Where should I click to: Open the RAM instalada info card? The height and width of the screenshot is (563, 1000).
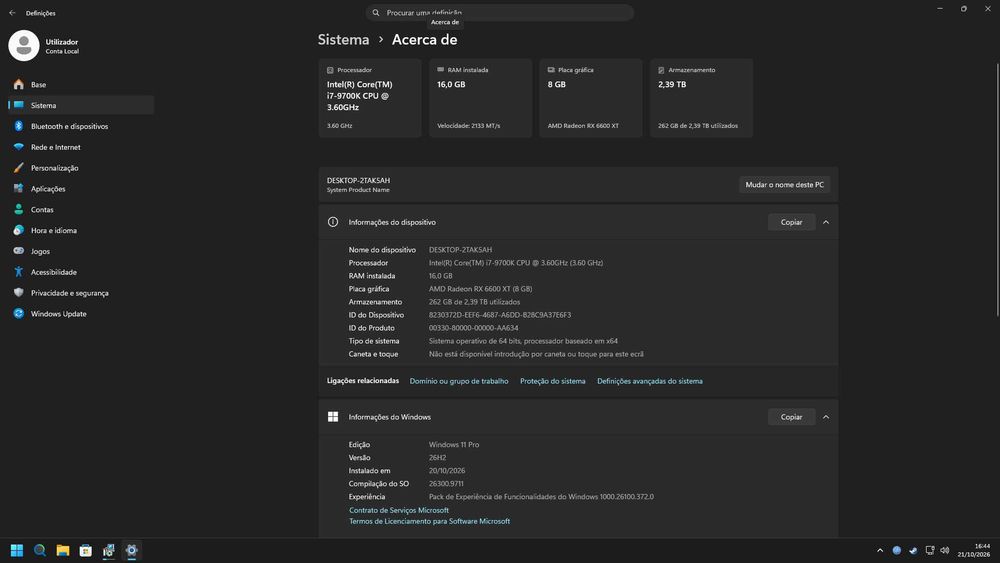[x=480, y=98]
